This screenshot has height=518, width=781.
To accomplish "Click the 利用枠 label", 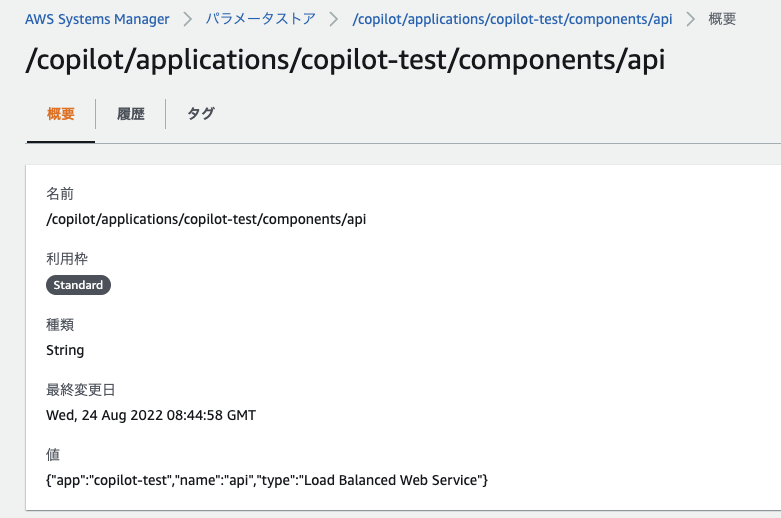I will click(x=67, y=259).
